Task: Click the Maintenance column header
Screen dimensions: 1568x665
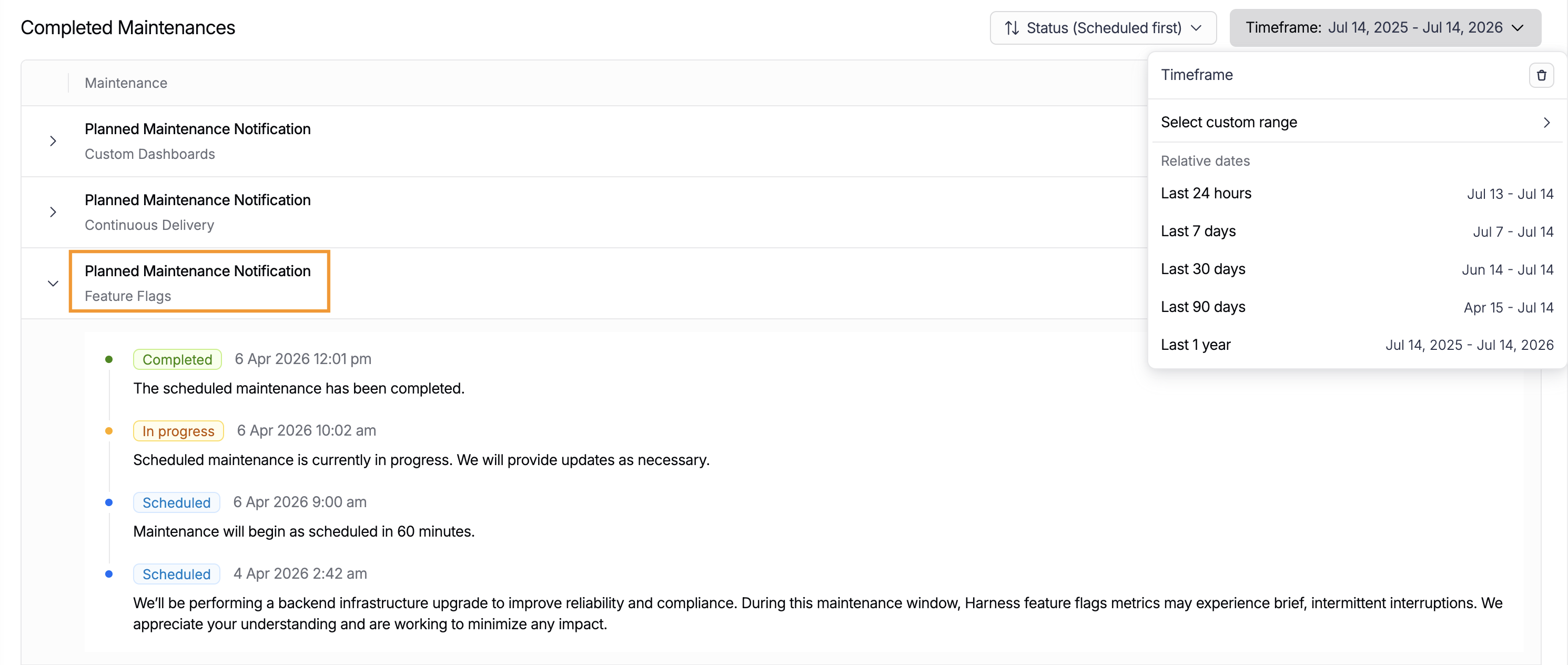Action: (x=126, y=83)
